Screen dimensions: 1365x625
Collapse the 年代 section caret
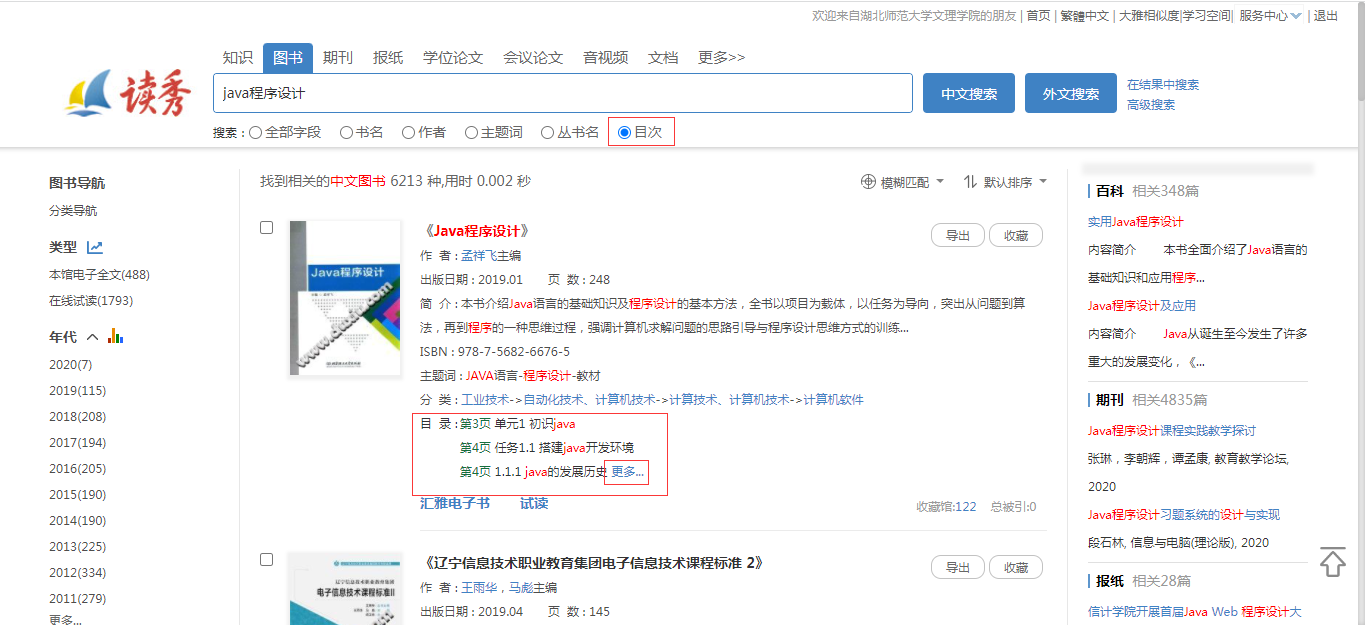point(92,338)
